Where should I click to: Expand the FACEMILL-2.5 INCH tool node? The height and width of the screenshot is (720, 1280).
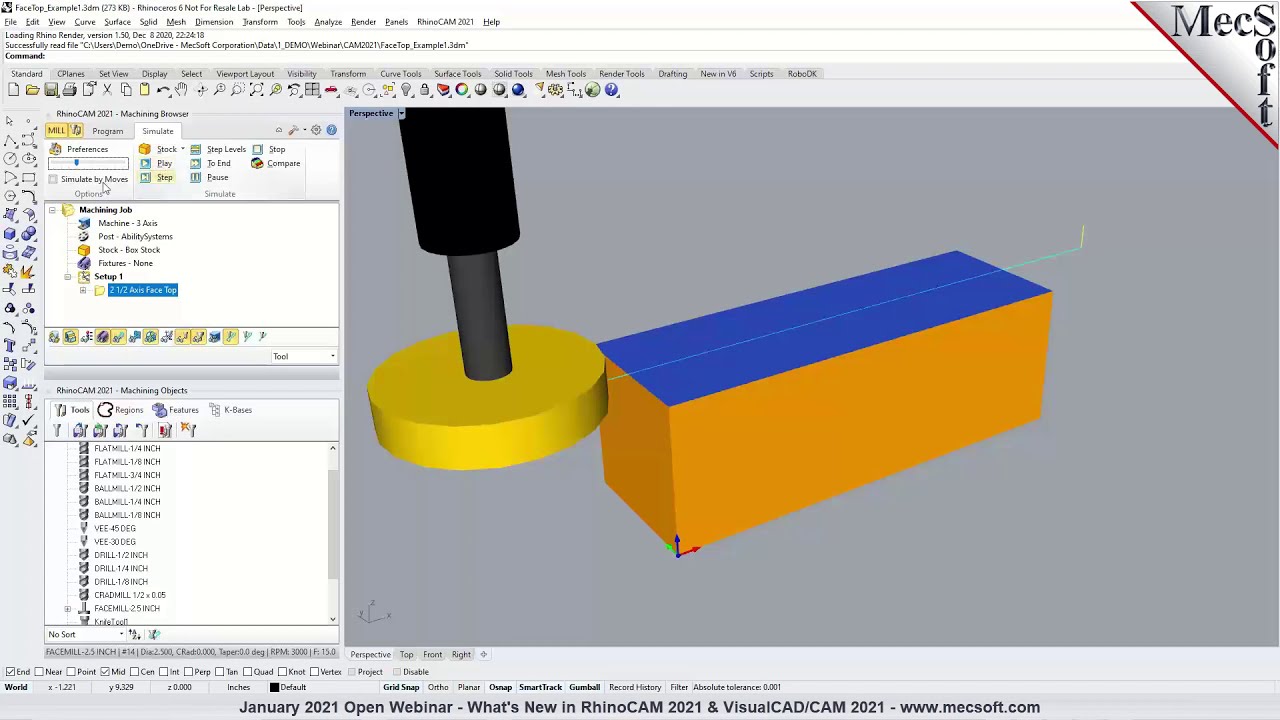[68, 608]
